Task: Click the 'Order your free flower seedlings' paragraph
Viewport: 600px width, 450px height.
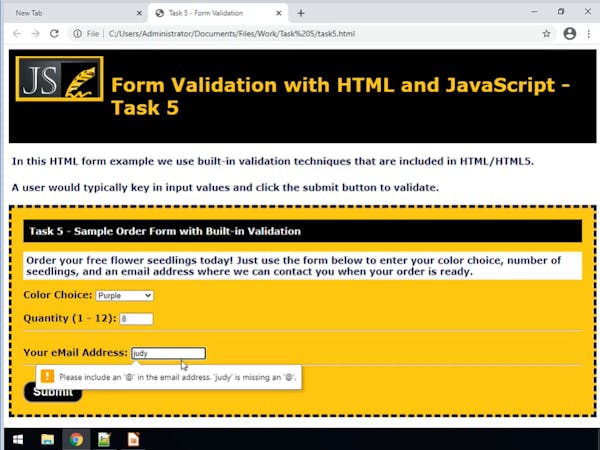Action: [x=302, y=266]
